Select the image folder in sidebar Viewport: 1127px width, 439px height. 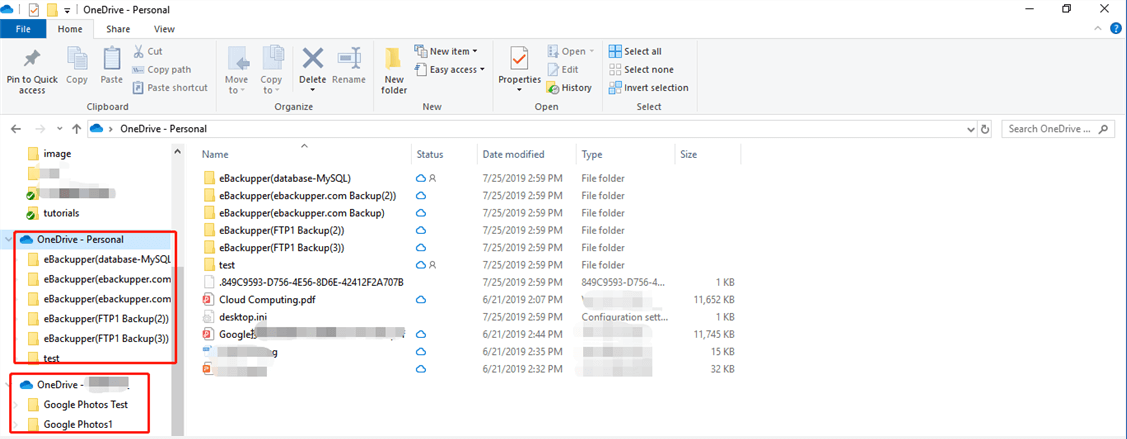click(x=57, y=154)
